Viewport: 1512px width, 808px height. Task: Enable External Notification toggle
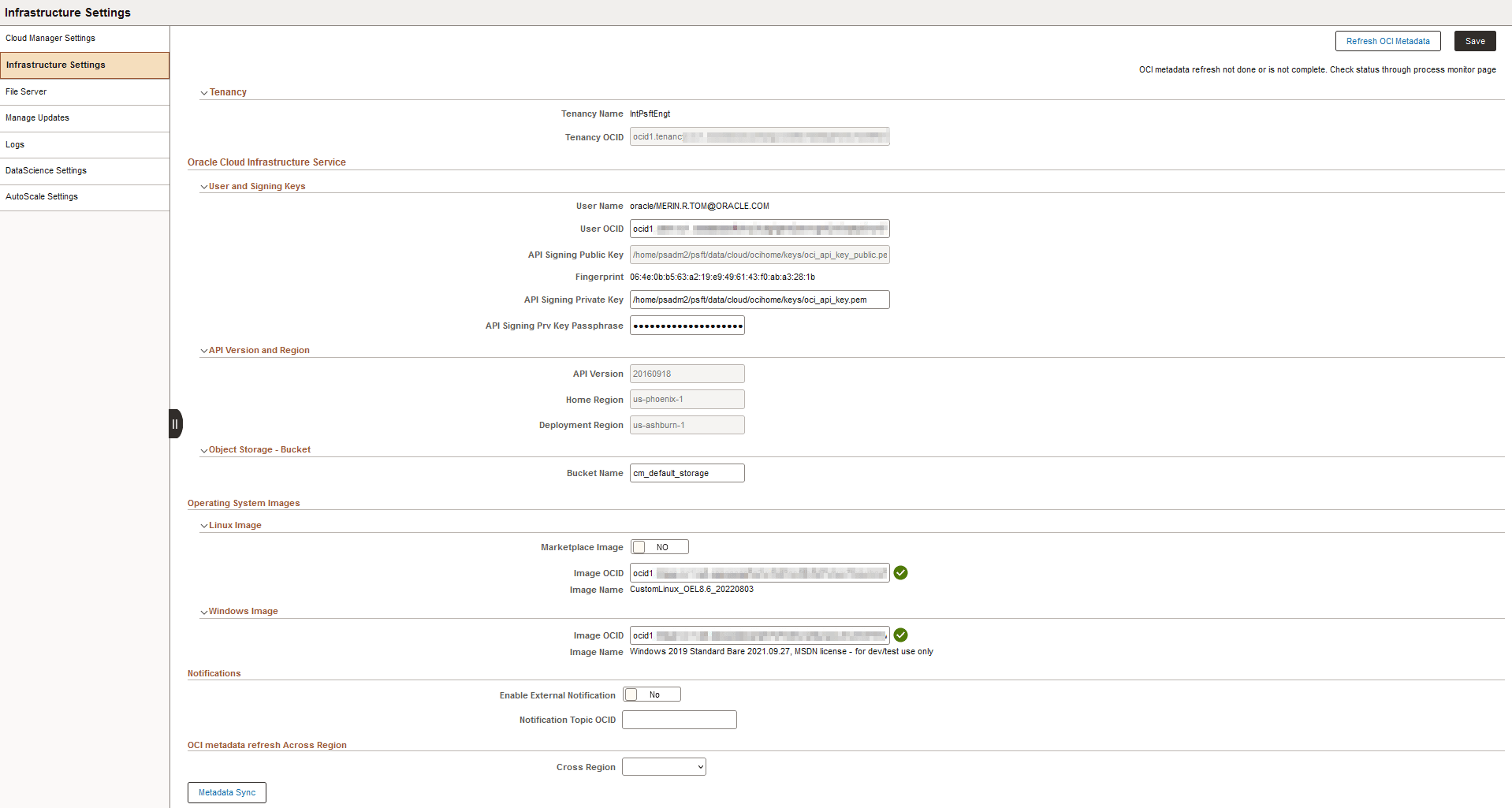point(651,694)
